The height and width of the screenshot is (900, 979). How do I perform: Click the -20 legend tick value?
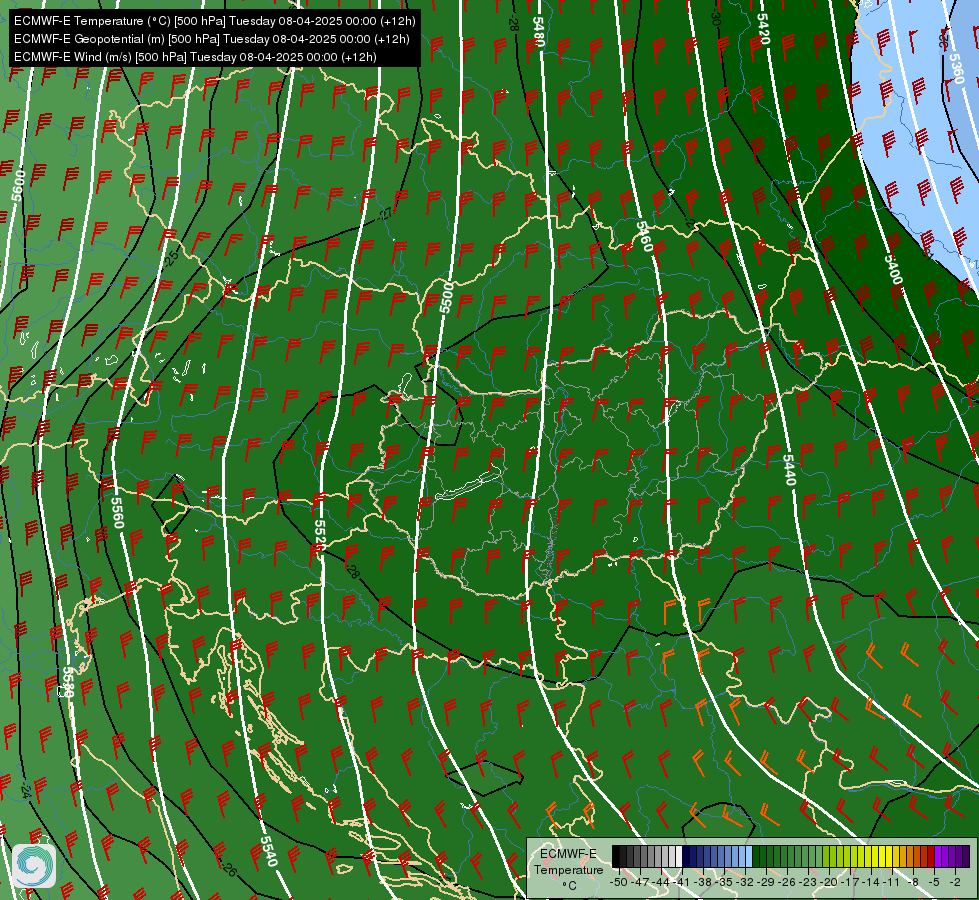[x=829, y=882]
